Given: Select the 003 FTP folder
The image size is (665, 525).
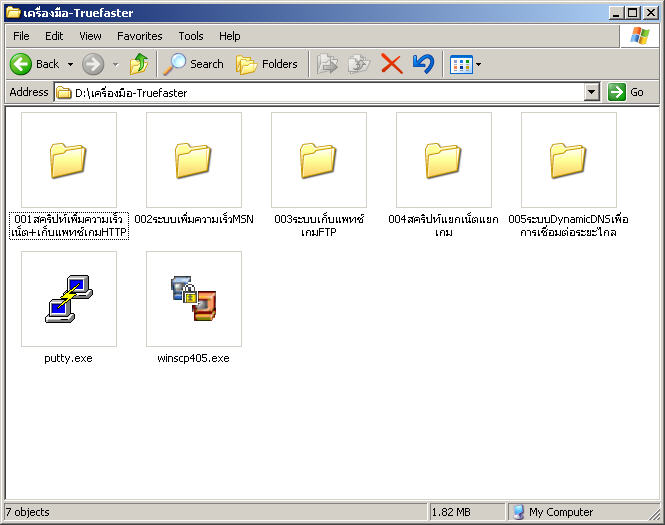Looking at the screenshot, I should [x=318, y=159].
